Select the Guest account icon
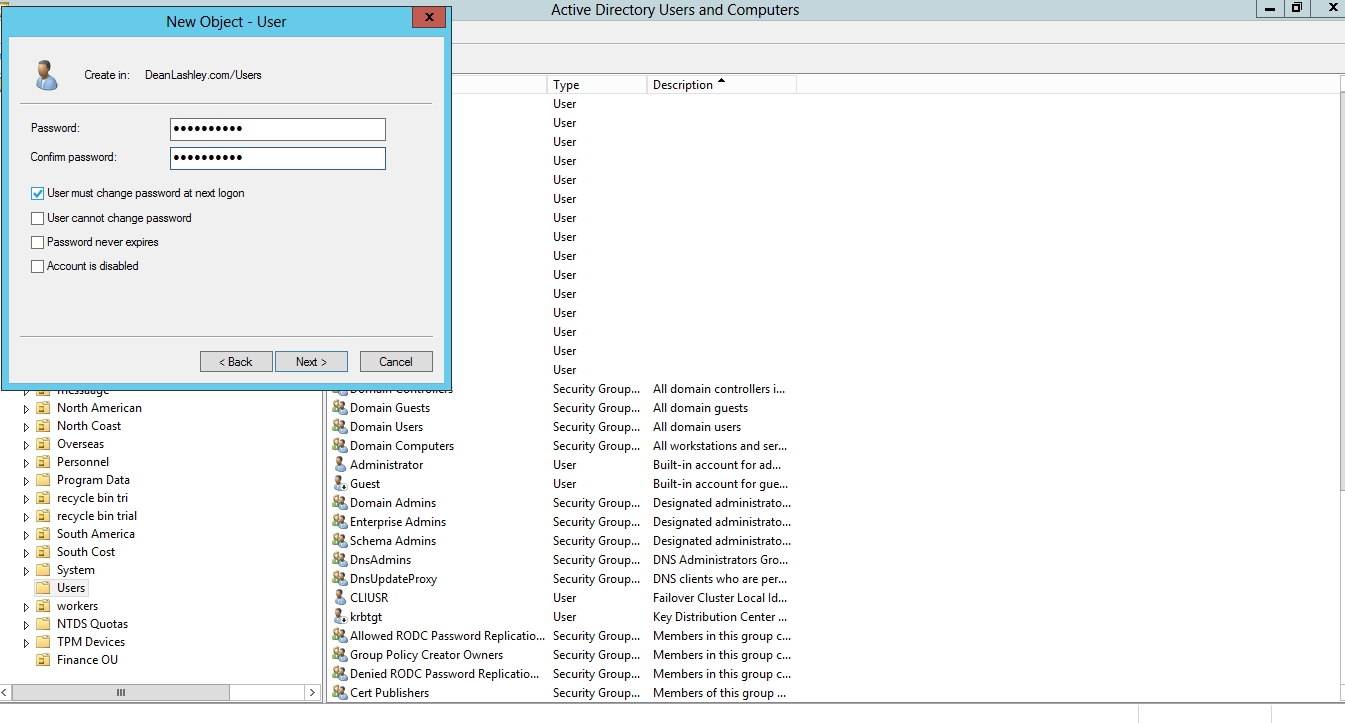 (339, 484)
